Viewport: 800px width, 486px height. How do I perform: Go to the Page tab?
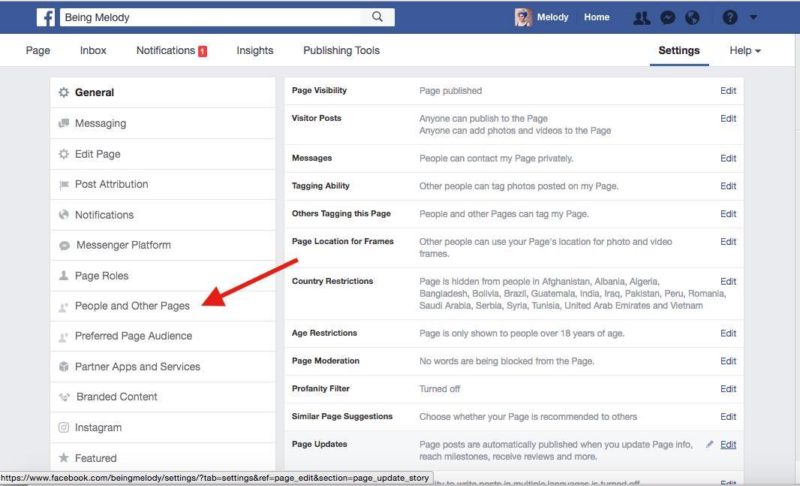point(38,50)
